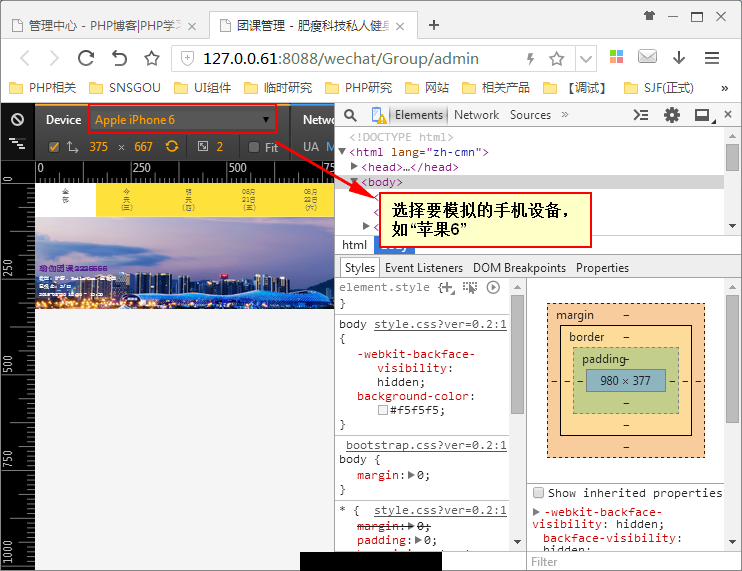Screen dimensions: 742x571
Task: Open the SNSGOU bookmark folder
Action: [125, 88]
